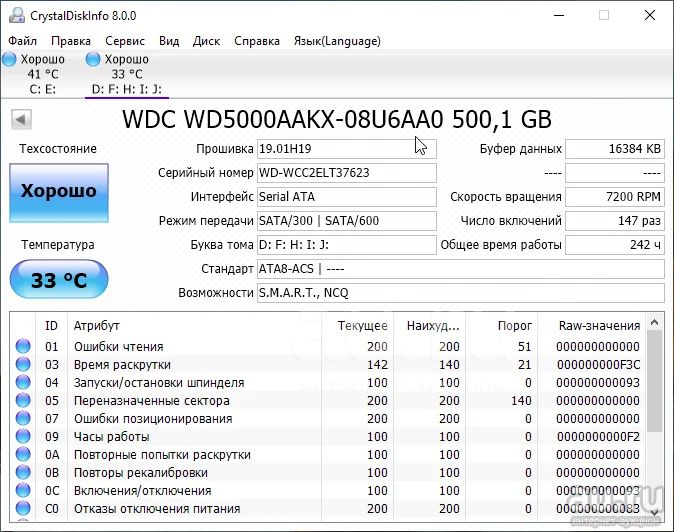Click the blue status orb for the 33 °C disk
Viewport: 674px width, 532px height.
pyautogui.click(x=93, y=59)
